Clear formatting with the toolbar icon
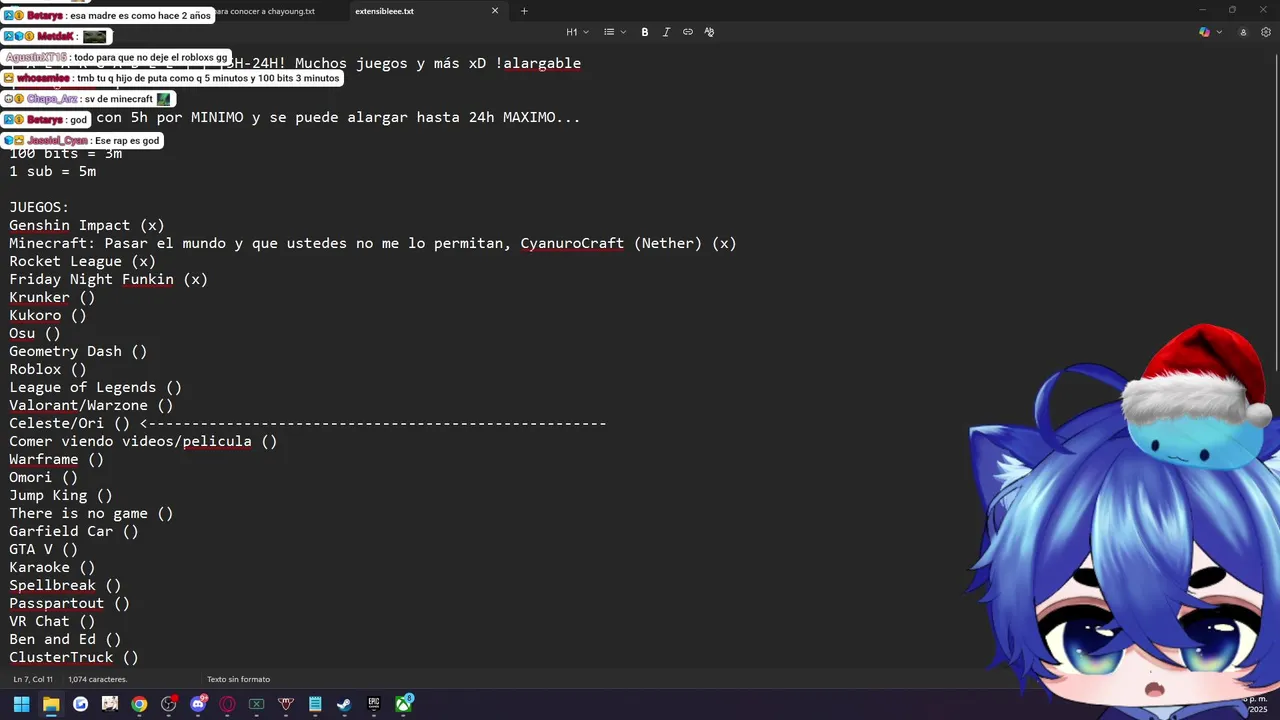 pos(709,32)
